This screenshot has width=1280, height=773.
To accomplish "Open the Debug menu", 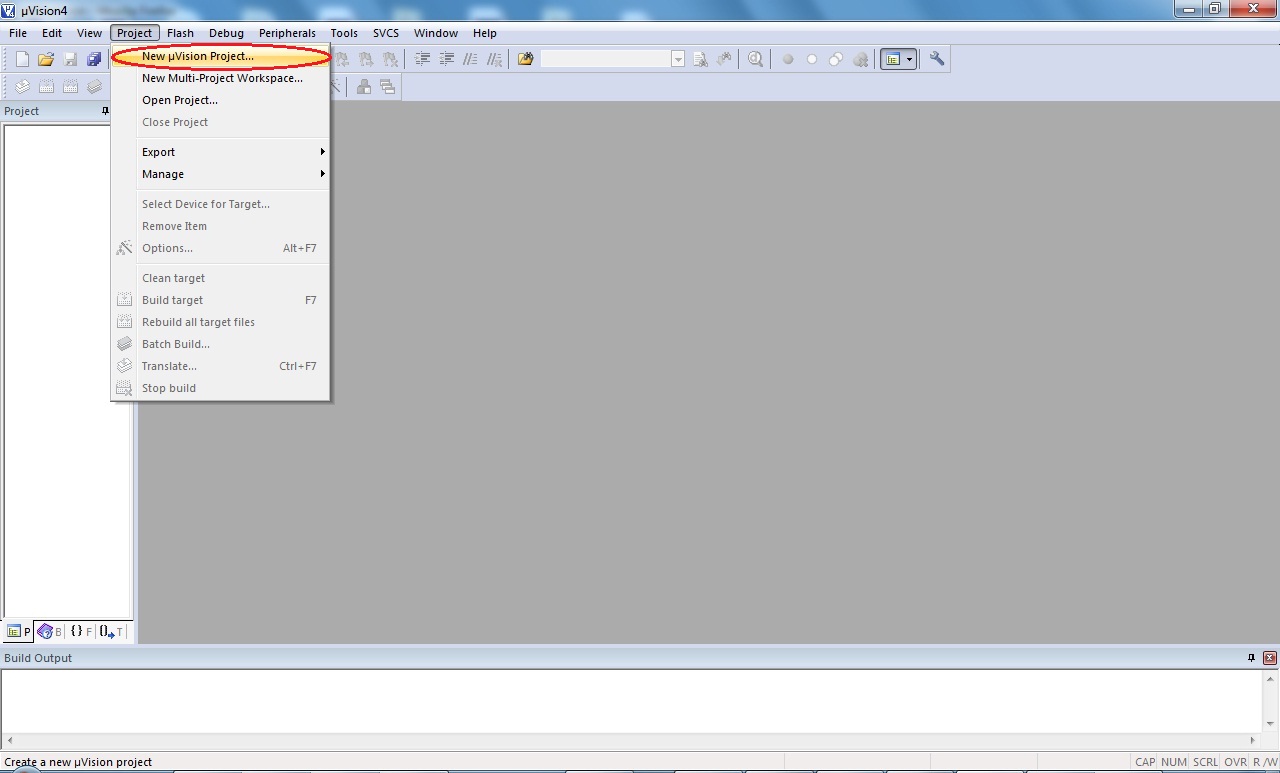I will tap(226, 33).
